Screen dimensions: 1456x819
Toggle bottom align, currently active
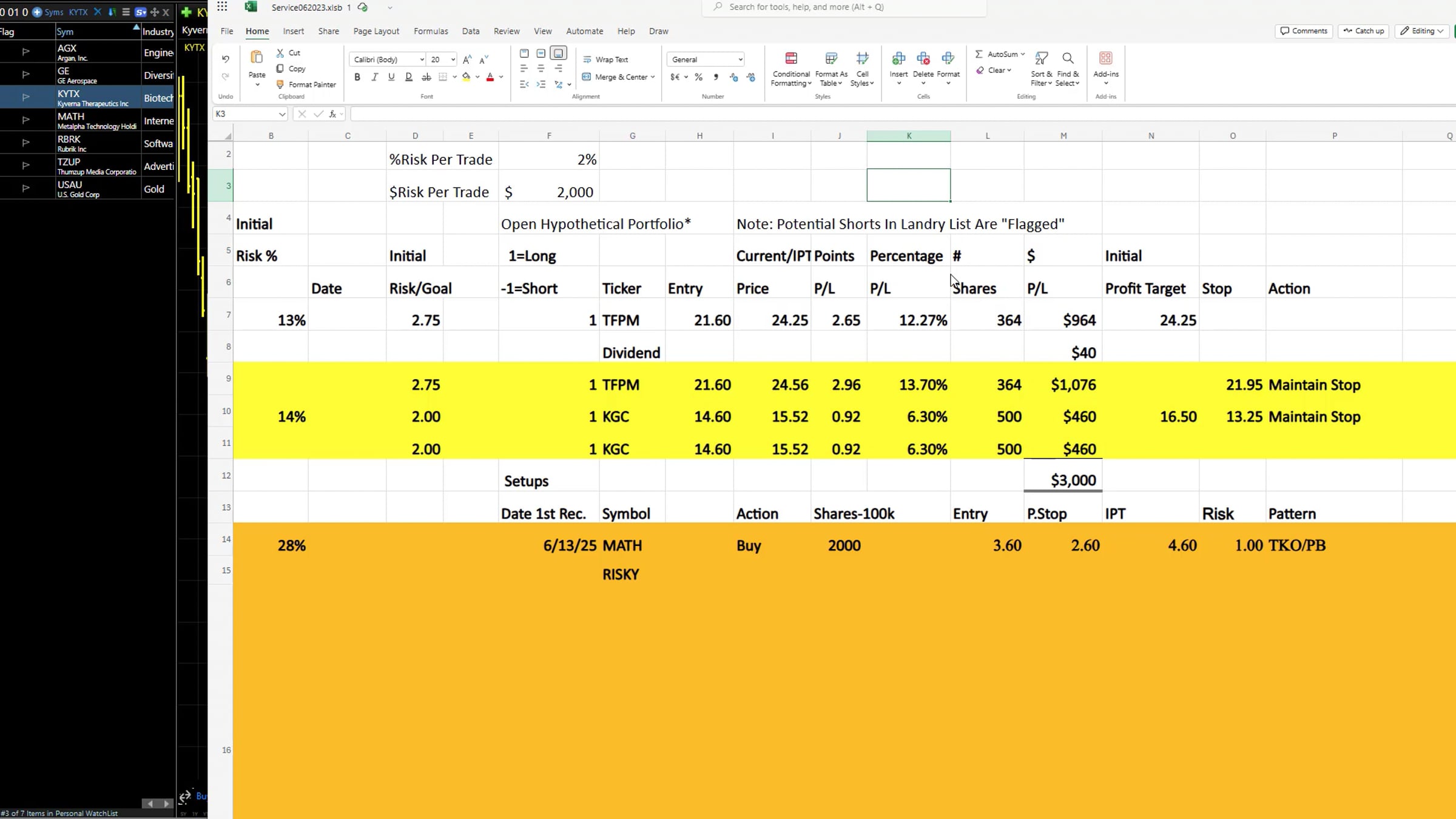[559, 53]
